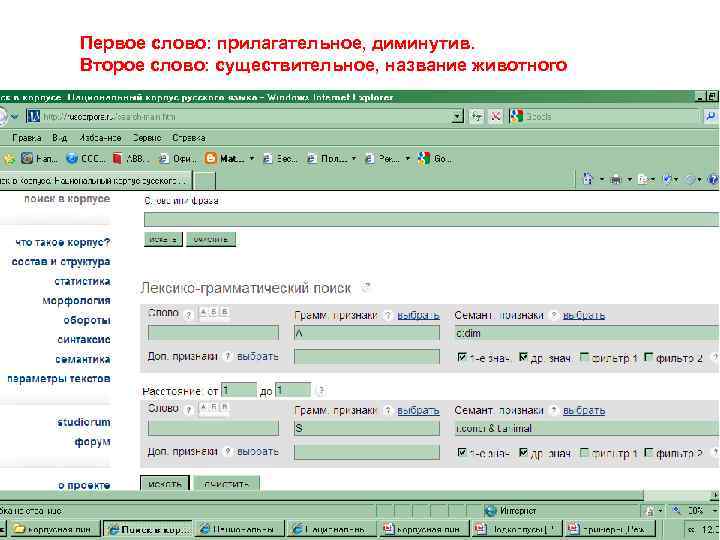Enable 'фильтр 1' for the first word
This screenshot has width=720, height=540.
pos(585,357)
